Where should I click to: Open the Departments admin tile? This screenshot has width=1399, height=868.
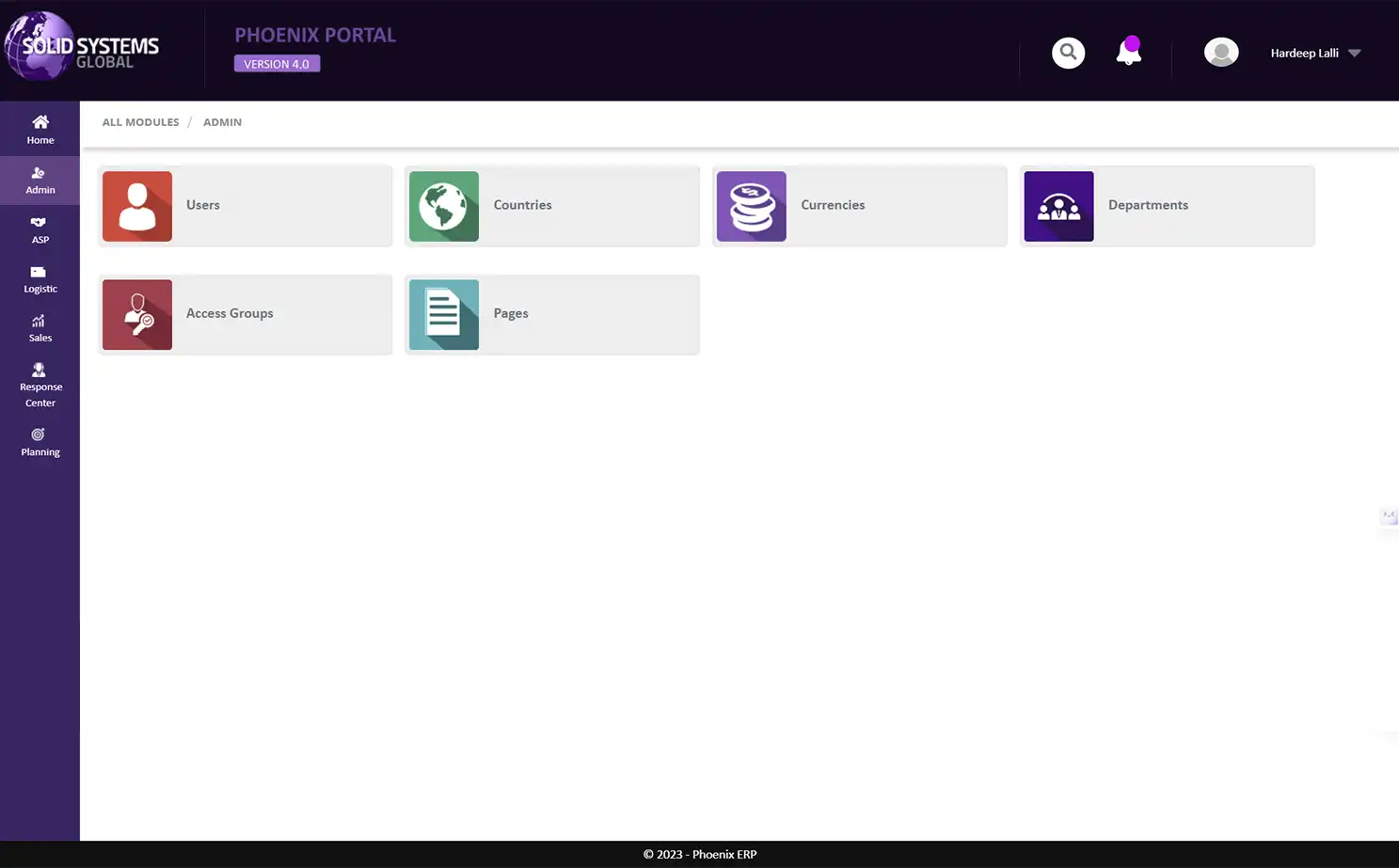click(1166, 205)
